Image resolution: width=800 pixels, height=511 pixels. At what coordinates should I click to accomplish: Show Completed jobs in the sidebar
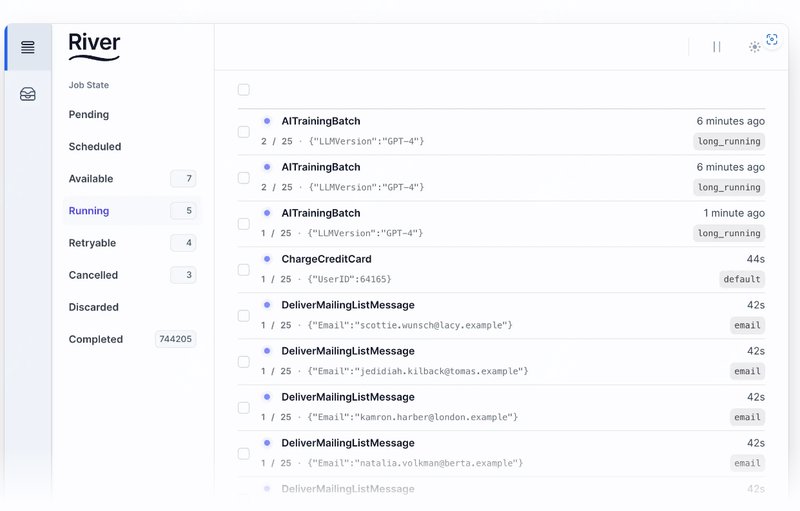95,339
